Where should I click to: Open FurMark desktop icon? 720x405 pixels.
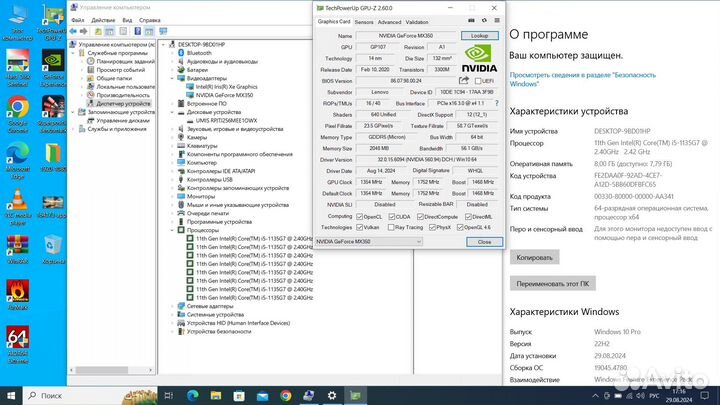coord(18,295)
